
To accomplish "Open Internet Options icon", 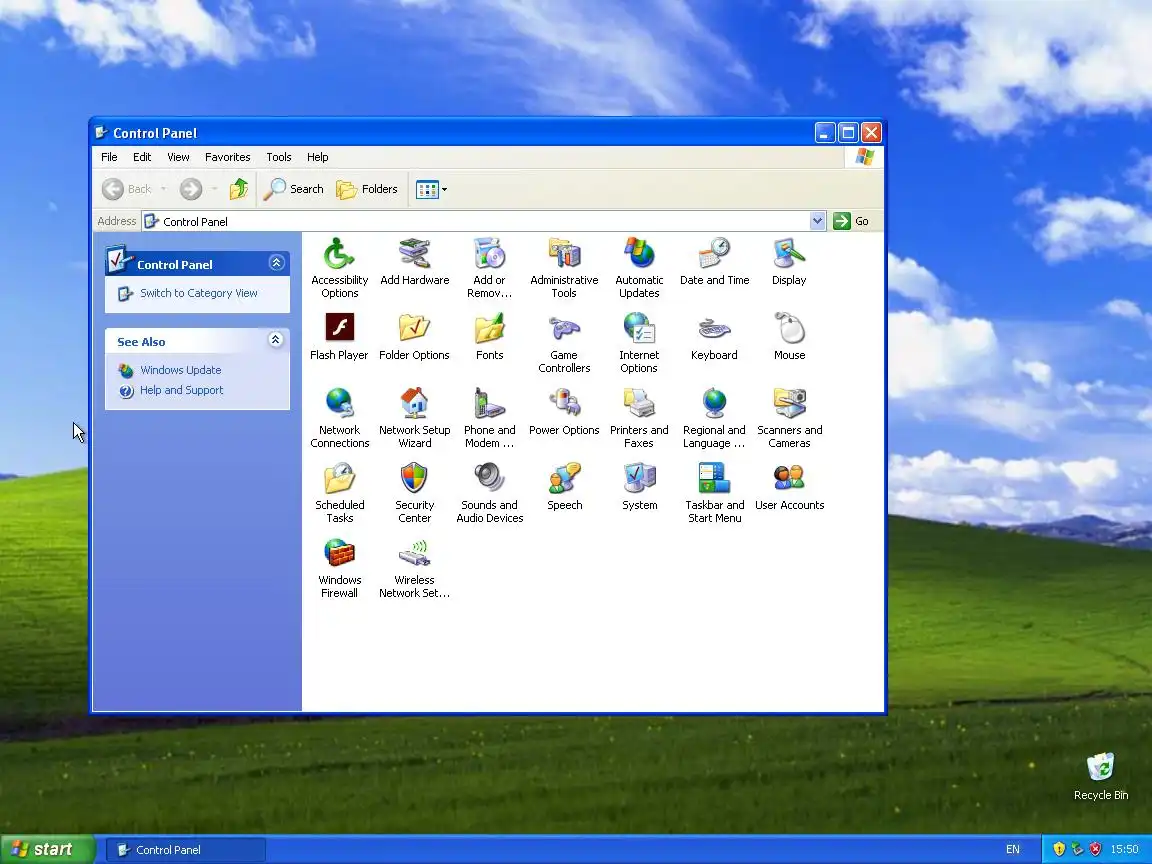I will click(x=639, y=342).
